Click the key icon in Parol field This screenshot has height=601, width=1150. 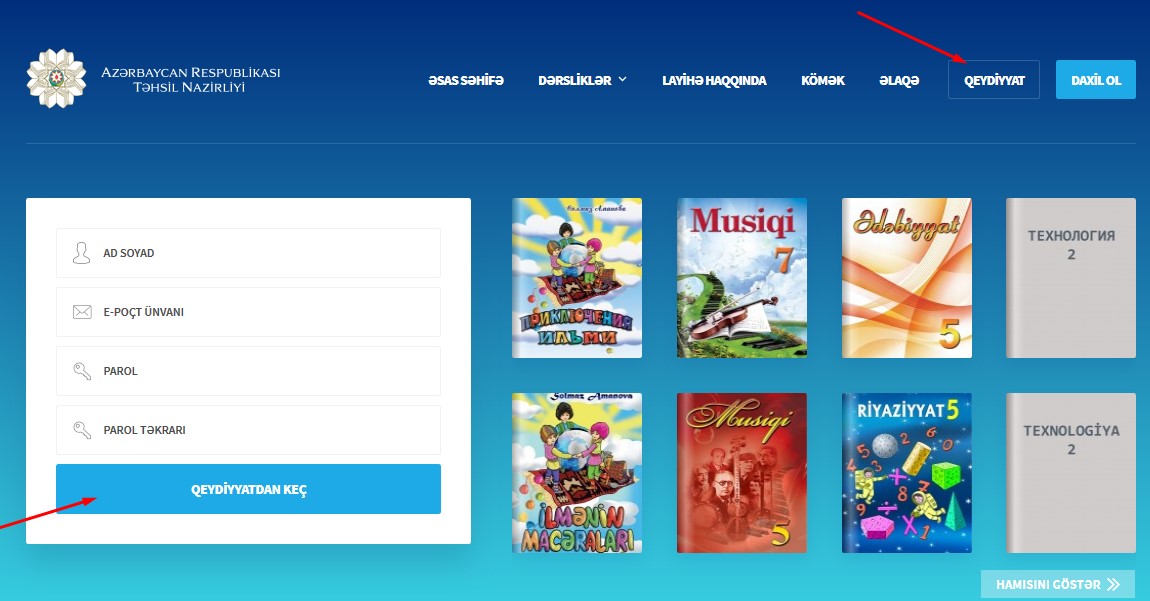click(82, 371)
